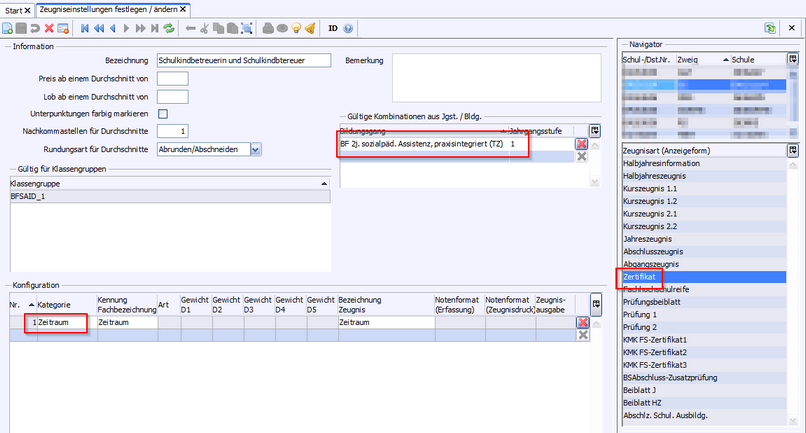
Task: Open column chooser of Zeugnisart list
Action: (792, 150)
